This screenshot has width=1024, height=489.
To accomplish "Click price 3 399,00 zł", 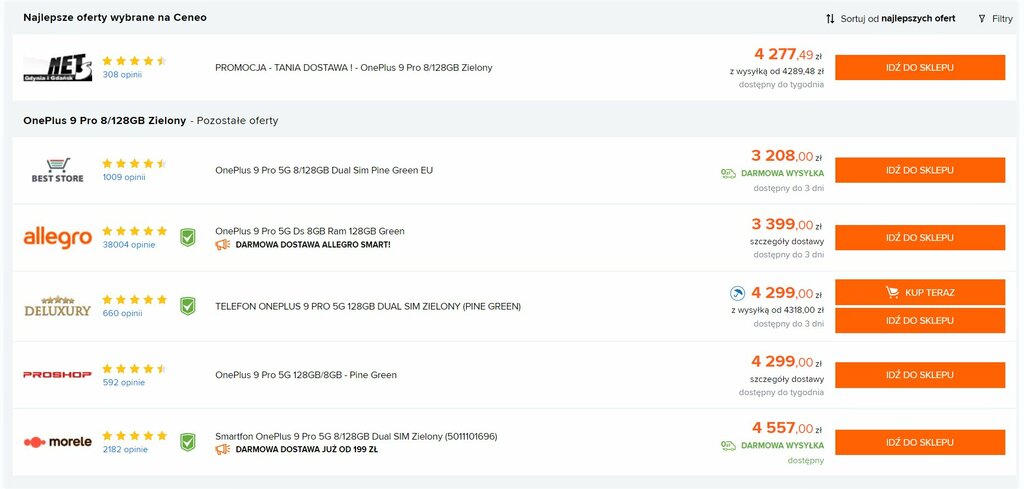I will 786,225.
